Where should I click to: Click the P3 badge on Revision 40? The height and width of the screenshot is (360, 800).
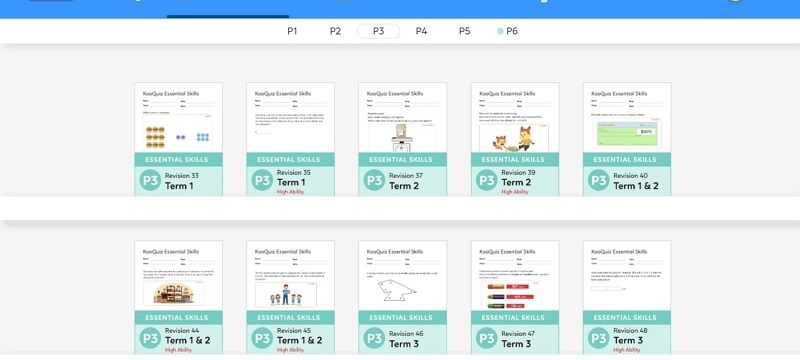pyautogui.click(x=598, y=181)
